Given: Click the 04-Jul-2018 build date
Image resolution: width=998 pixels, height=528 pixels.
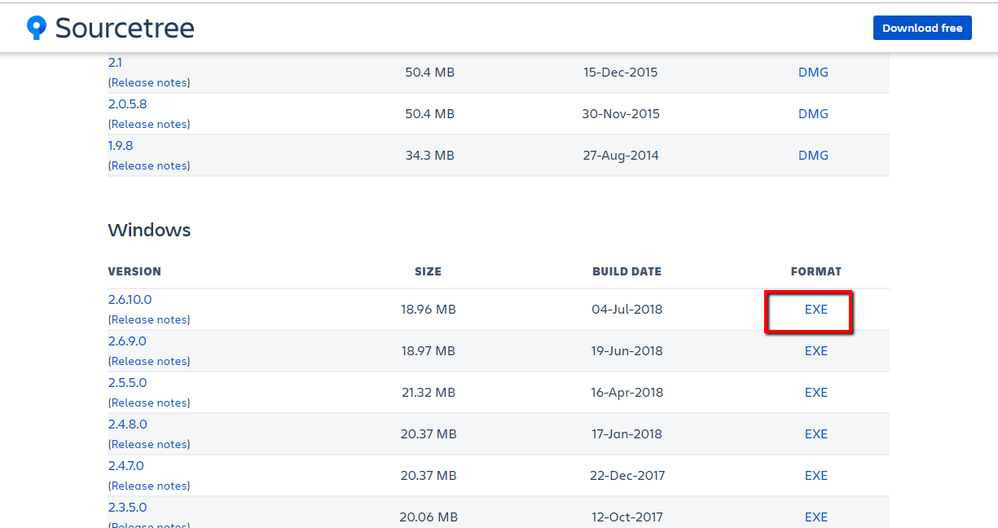Looking at the screenshot, I should click(627, 310).
